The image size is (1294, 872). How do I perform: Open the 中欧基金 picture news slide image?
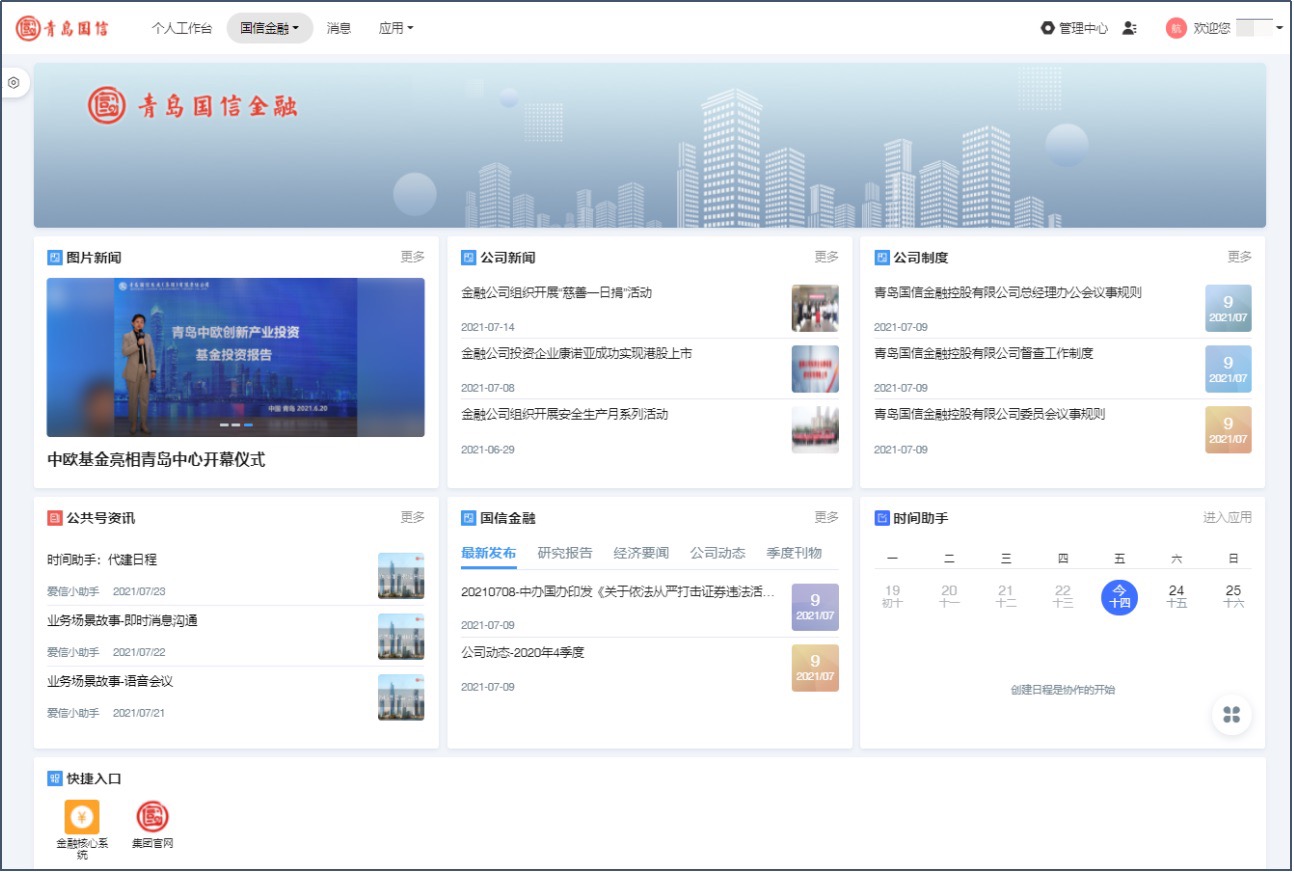[236, 357]
